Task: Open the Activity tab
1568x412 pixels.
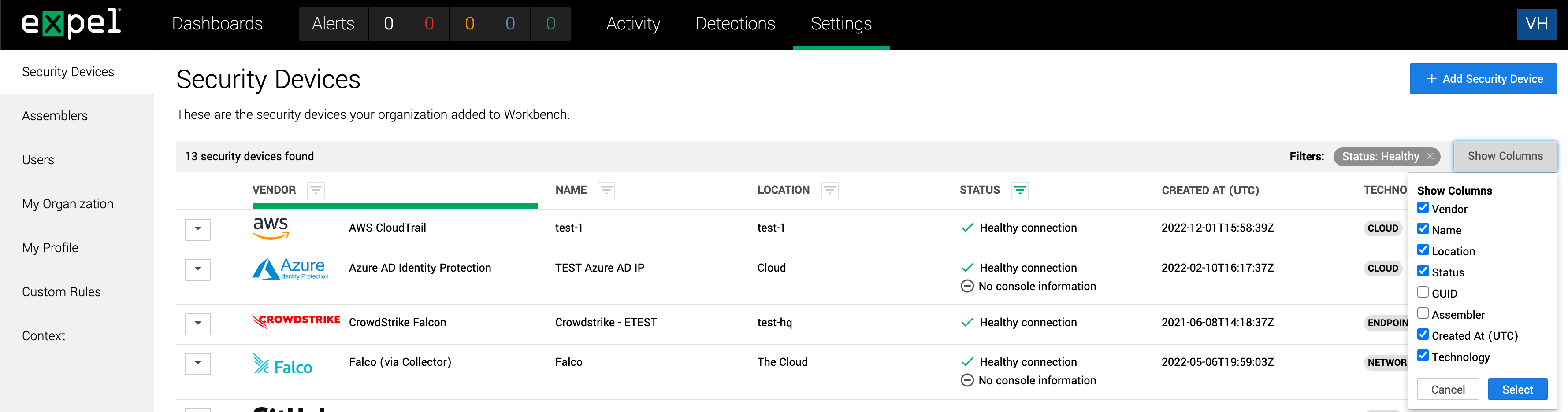Action: coord(633,24)
